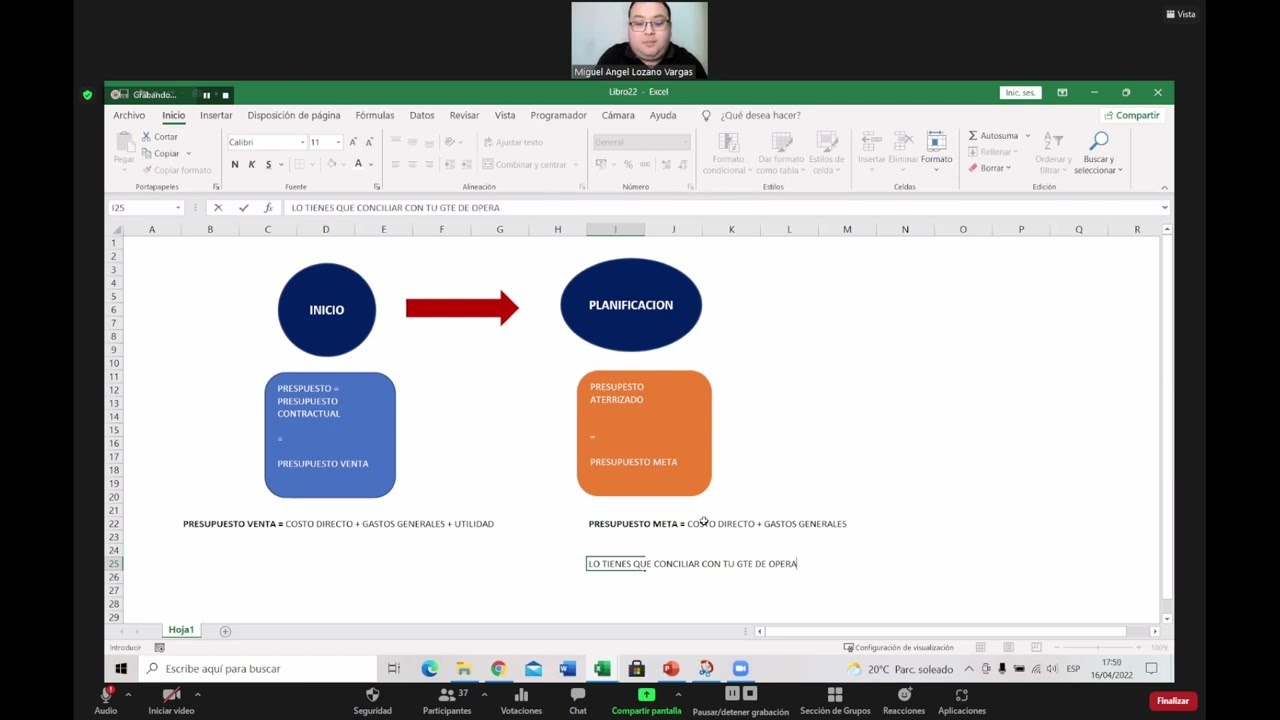Open Buscar y seleccionar magnifier menu
1280x720 pixels.
pos(1099,153)
